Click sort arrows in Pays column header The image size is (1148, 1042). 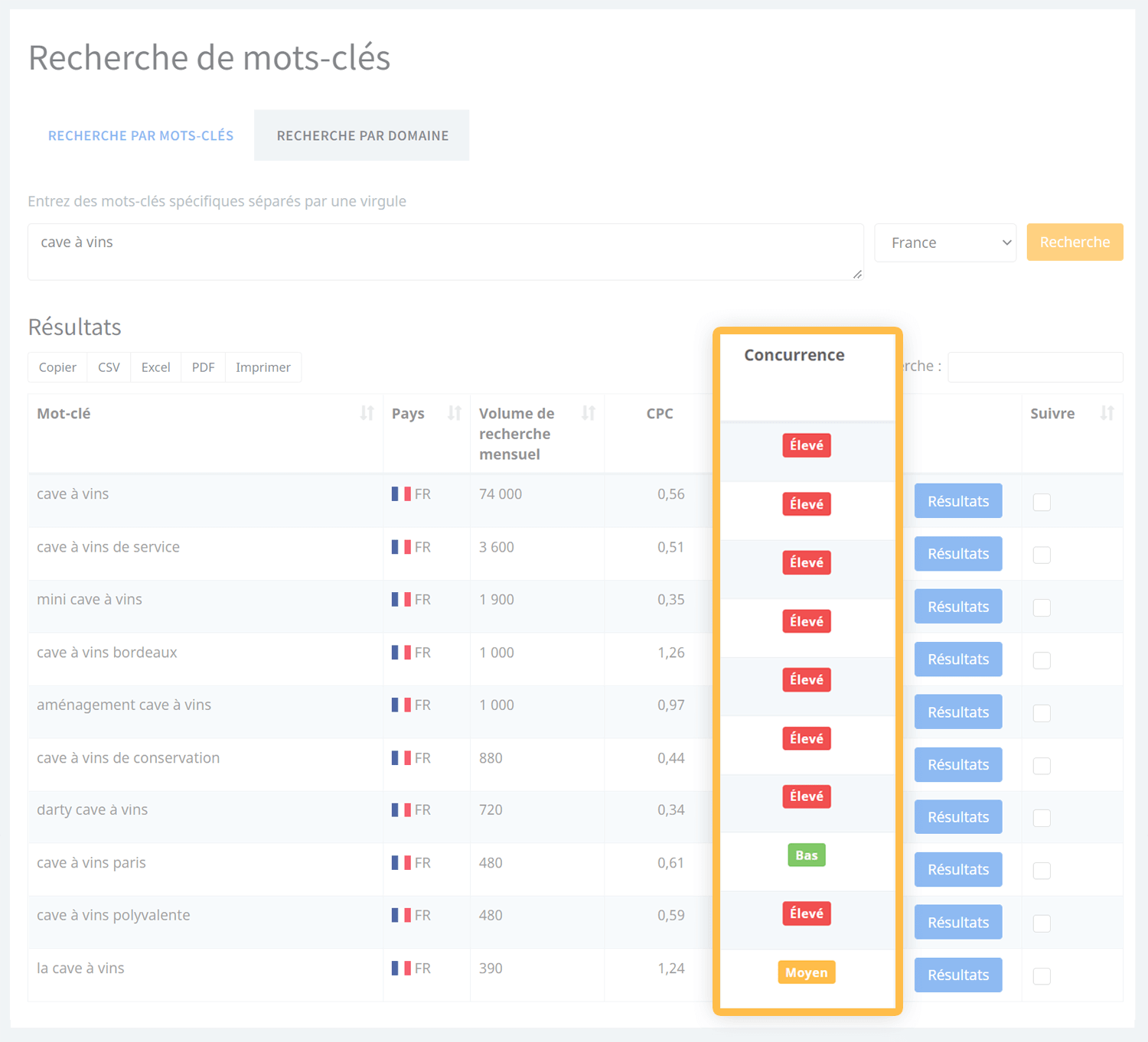coord(454,414)
